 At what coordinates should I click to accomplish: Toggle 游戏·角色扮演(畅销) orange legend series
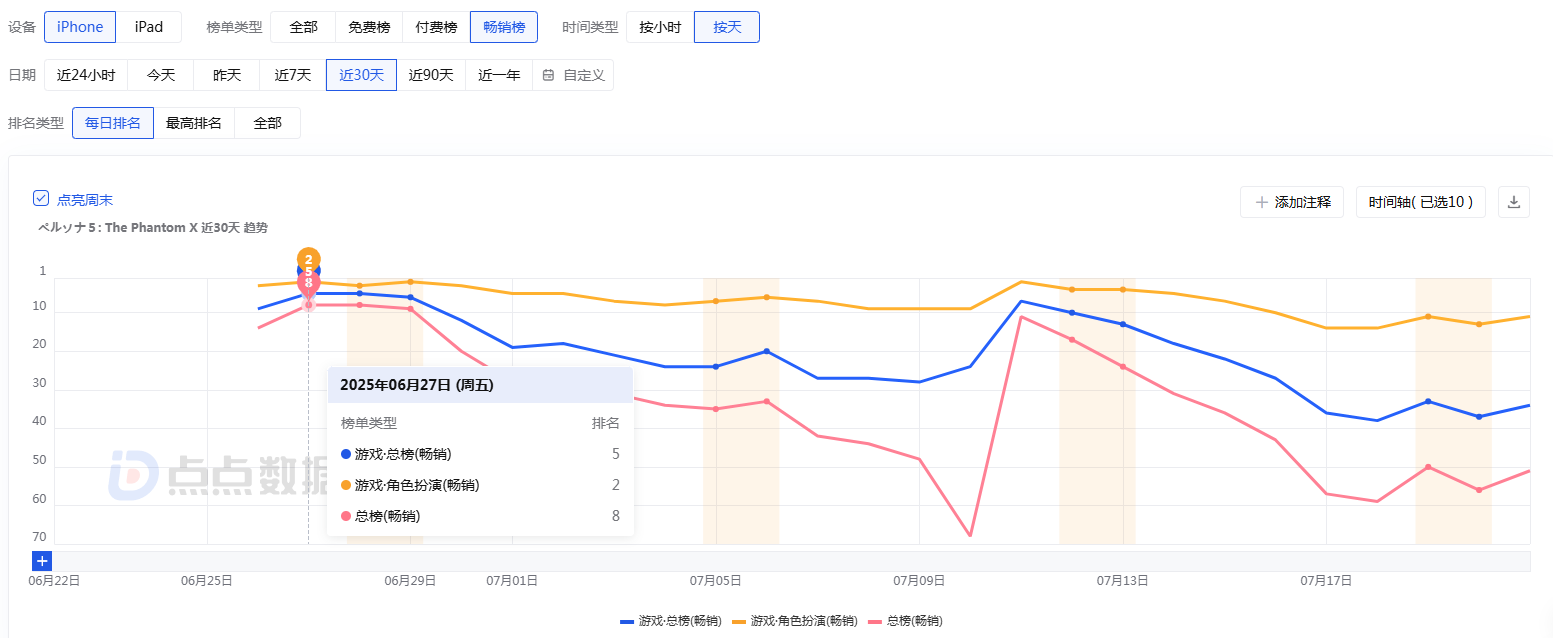point(795,621)
